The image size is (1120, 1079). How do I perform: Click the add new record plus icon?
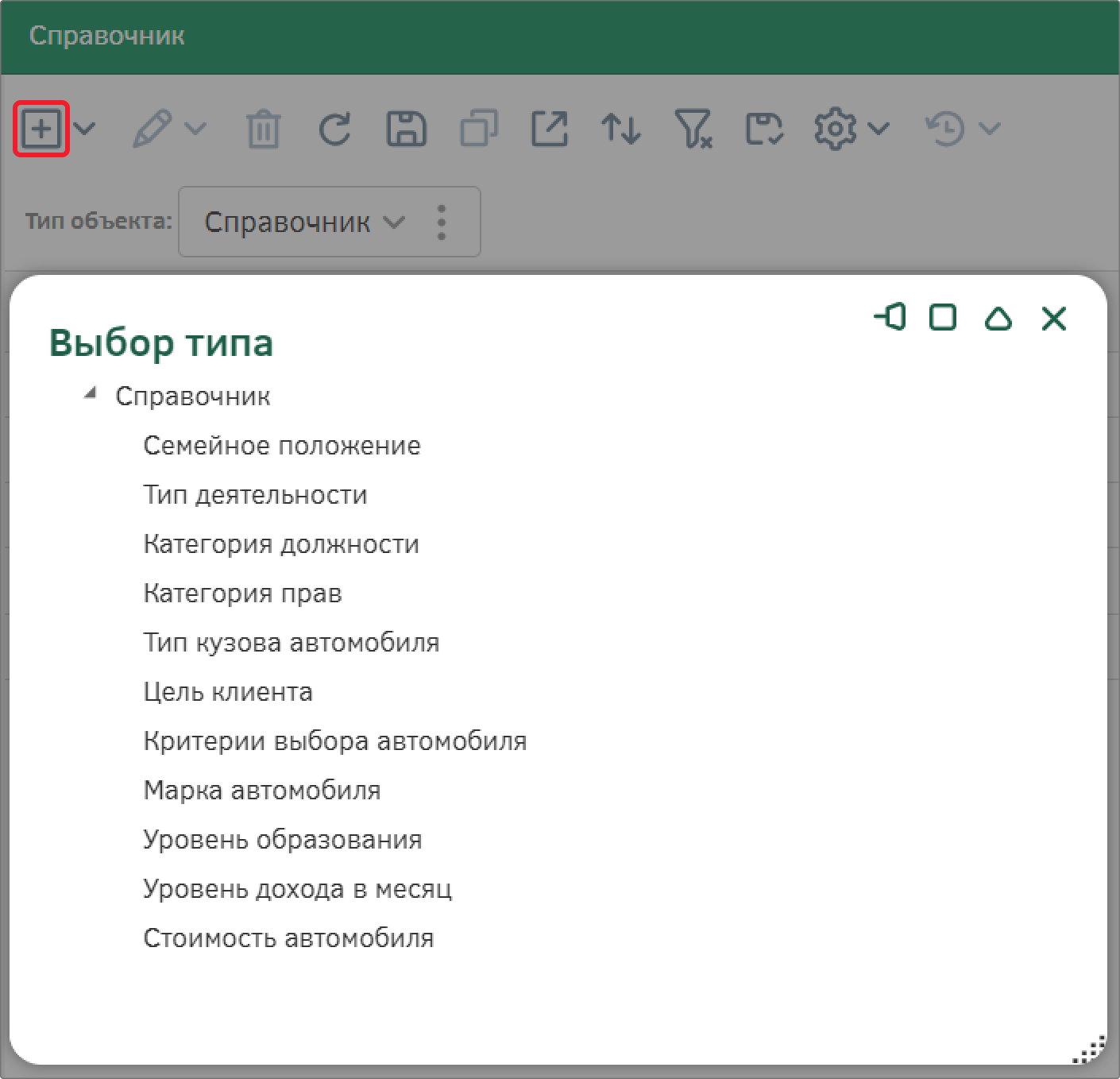[x=41, y=129]
